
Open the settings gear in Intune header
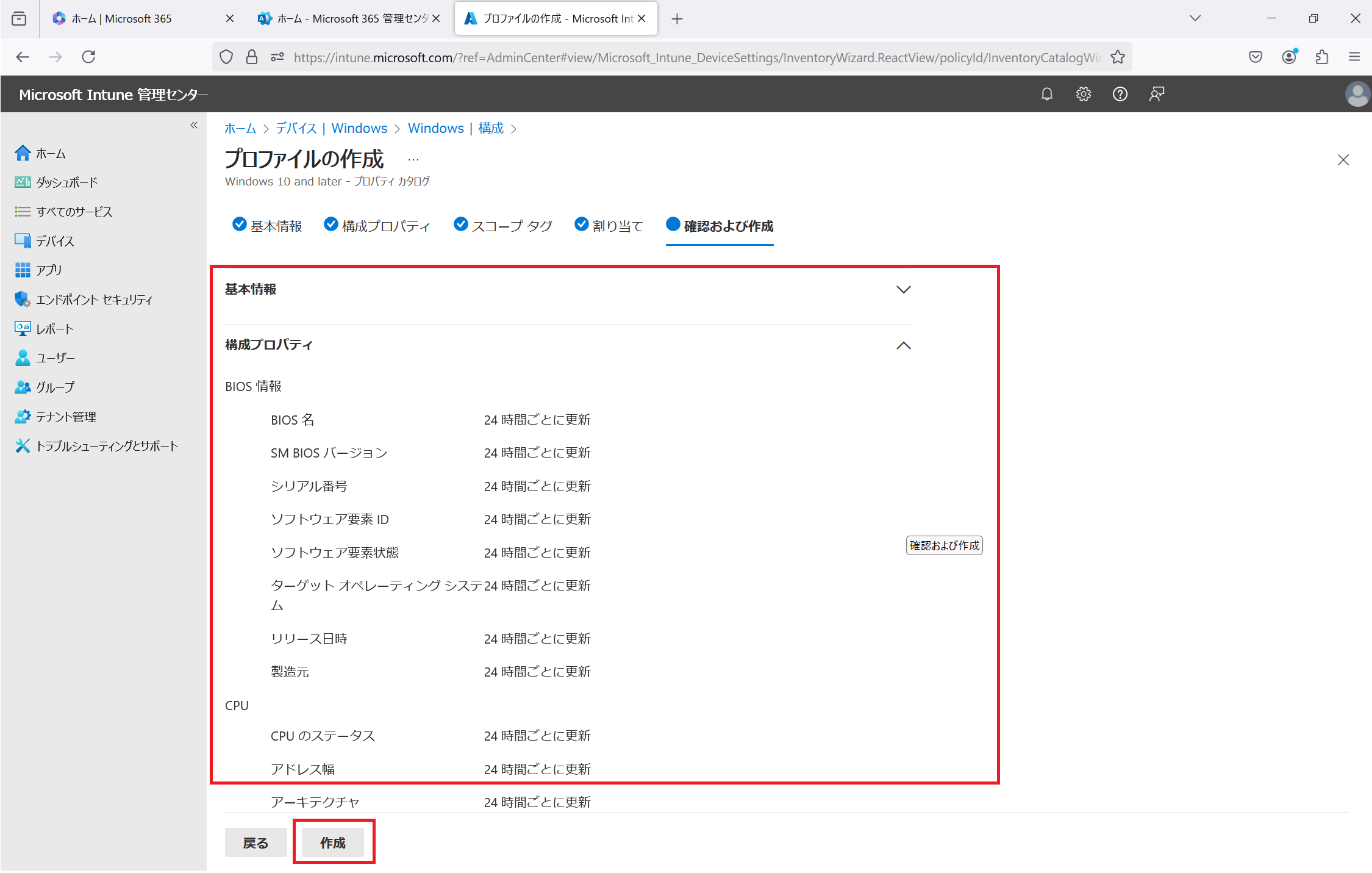click(1084, 94)
